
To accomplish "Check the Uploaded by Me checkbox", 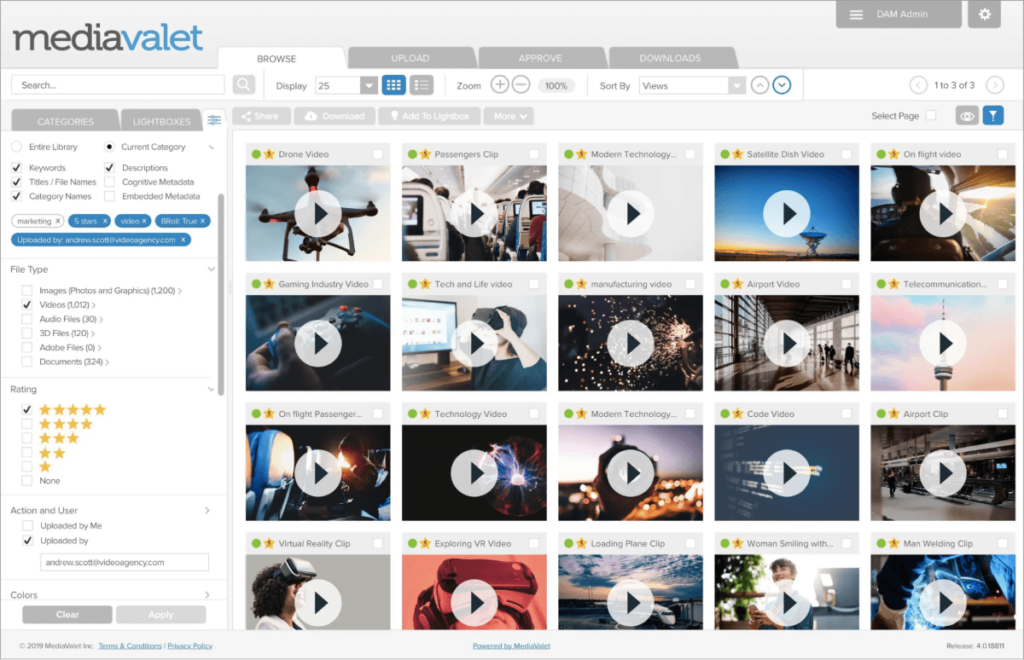I will [27, 526].
